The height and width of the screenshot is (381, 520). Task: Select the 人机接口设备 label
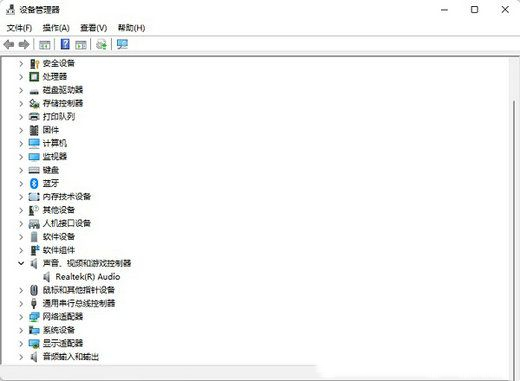67,223
